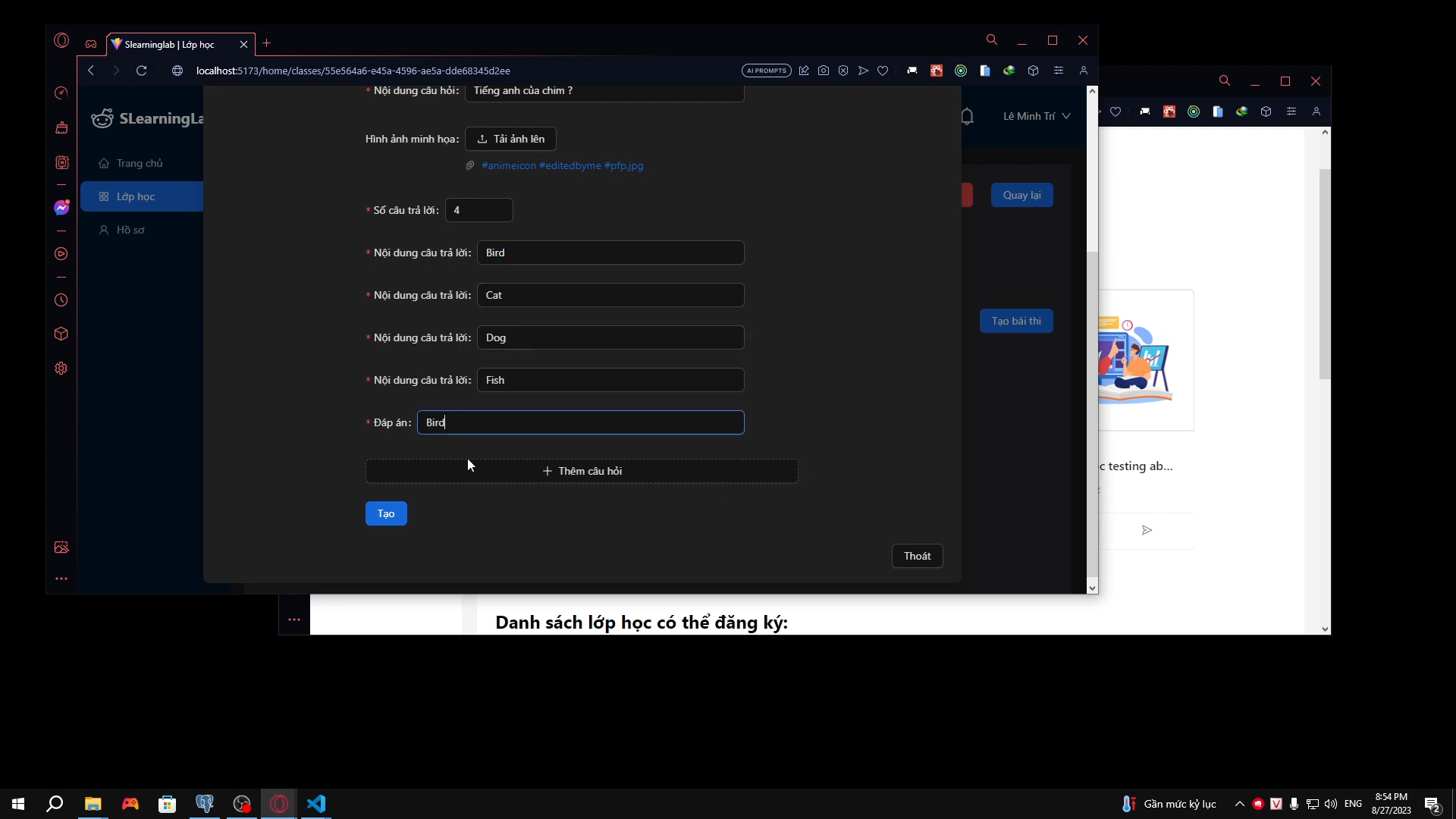Toggle the ad blocker shield icon
Viewport: 1456px width, 819px height.
coord(844,71)
